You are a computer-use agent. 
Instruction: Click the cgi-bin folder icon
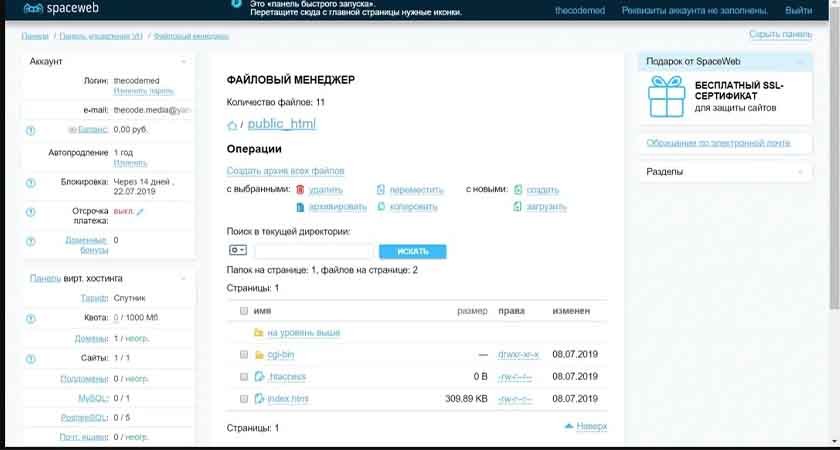tap(259, 355)
